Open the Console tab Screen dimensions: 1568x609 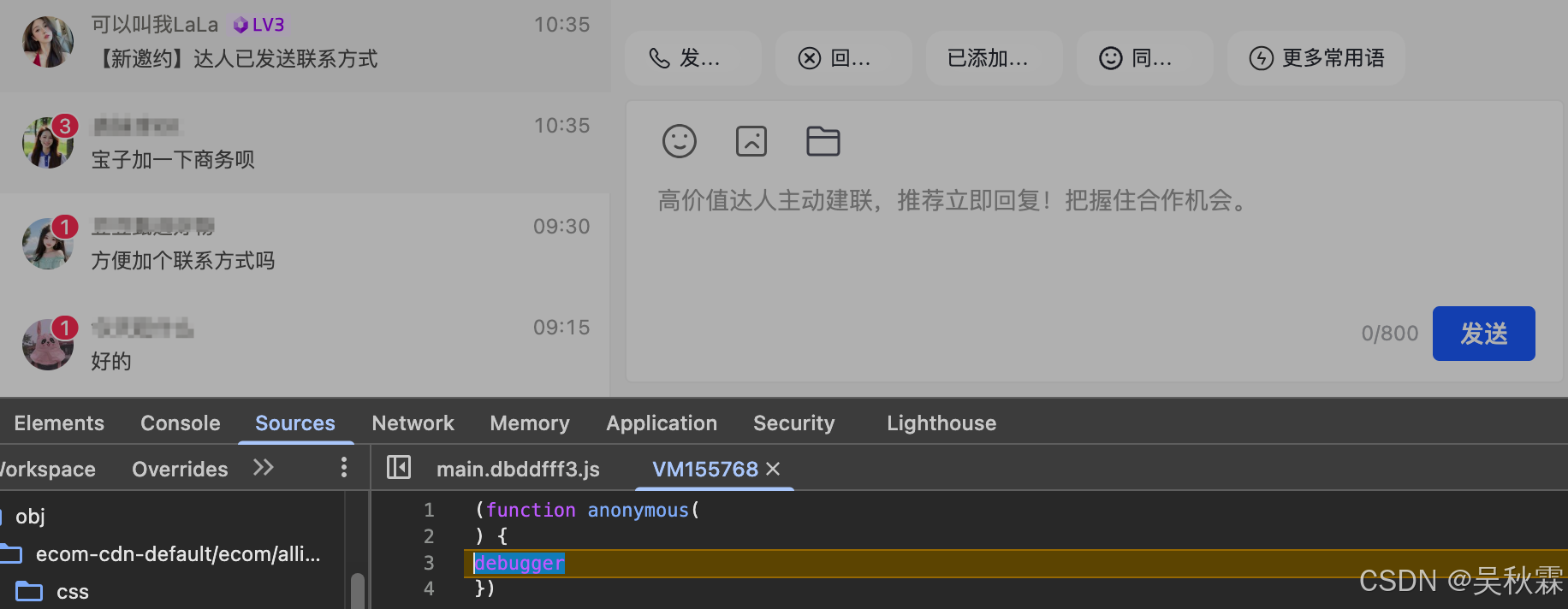tap(180, 423)
